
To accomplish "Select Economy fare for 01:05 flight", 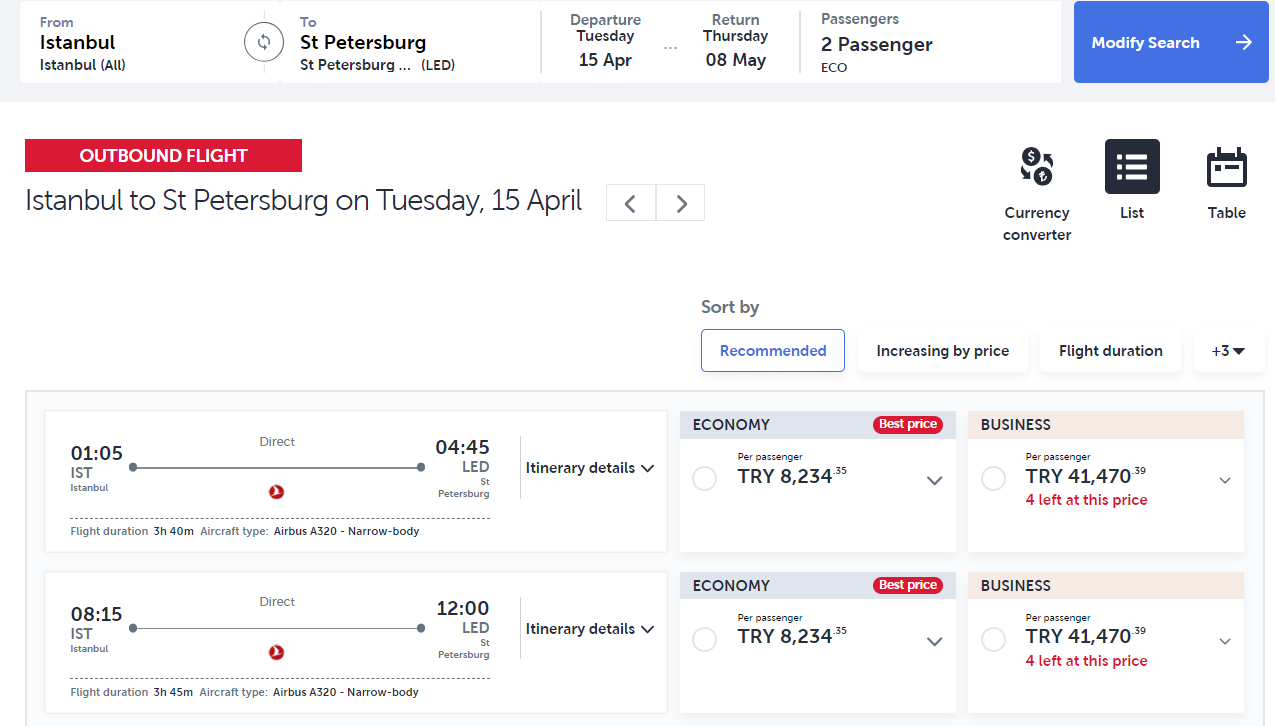I will (x=704, y=479).
